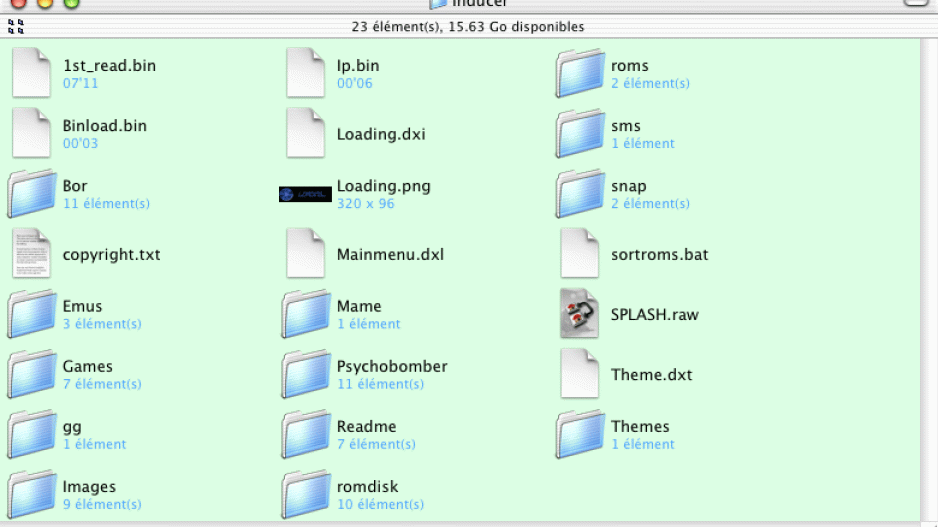The height and width of the screenshot is (527, 938).
Task: Open the roms folder icon
Action: 580,73
